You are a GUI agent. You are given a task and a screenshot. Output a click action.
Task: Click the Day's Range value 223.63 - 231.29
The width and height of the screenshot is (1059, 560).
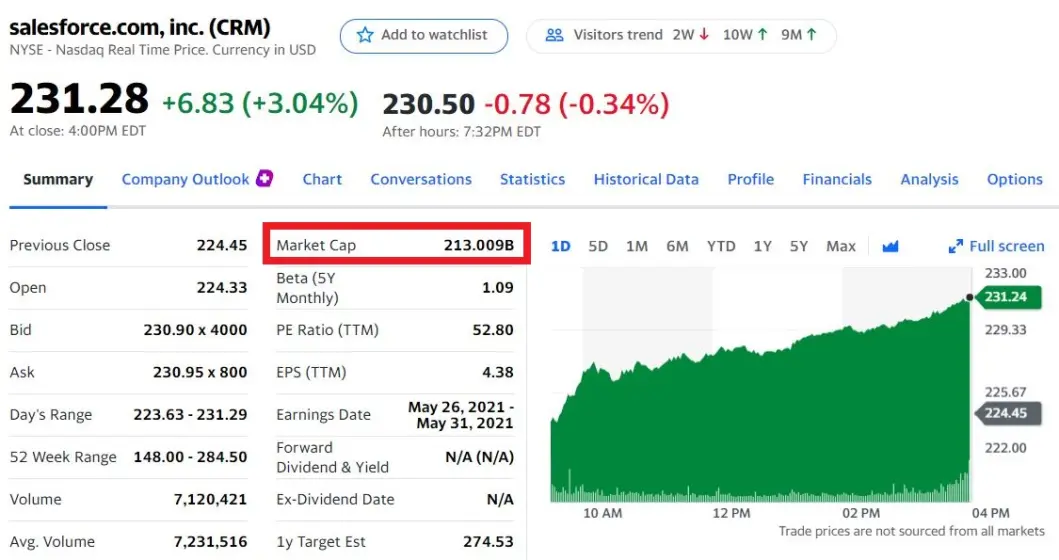(190, 415)
